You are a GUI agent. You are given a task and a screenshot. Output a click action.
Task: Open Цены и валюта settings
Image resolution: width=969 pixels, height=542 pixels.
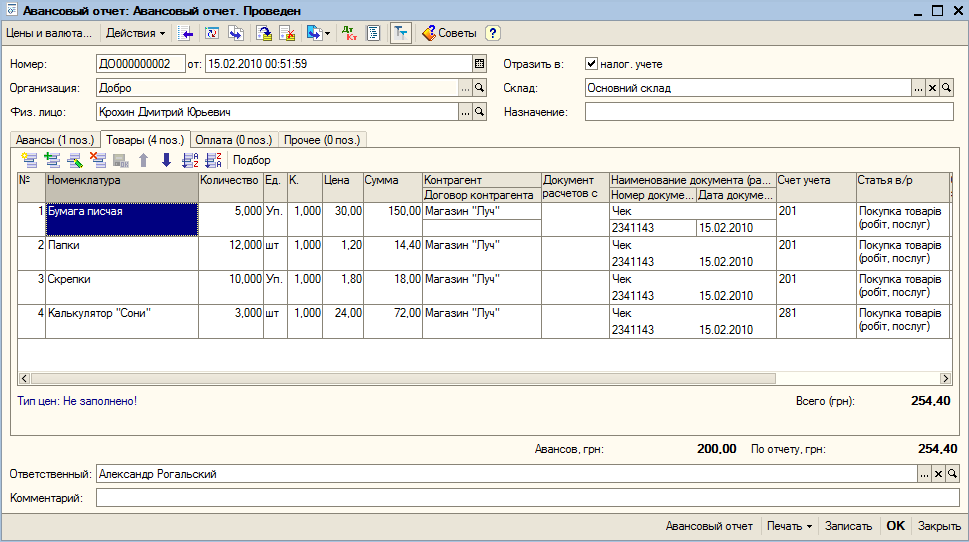[x=49, y=33]
